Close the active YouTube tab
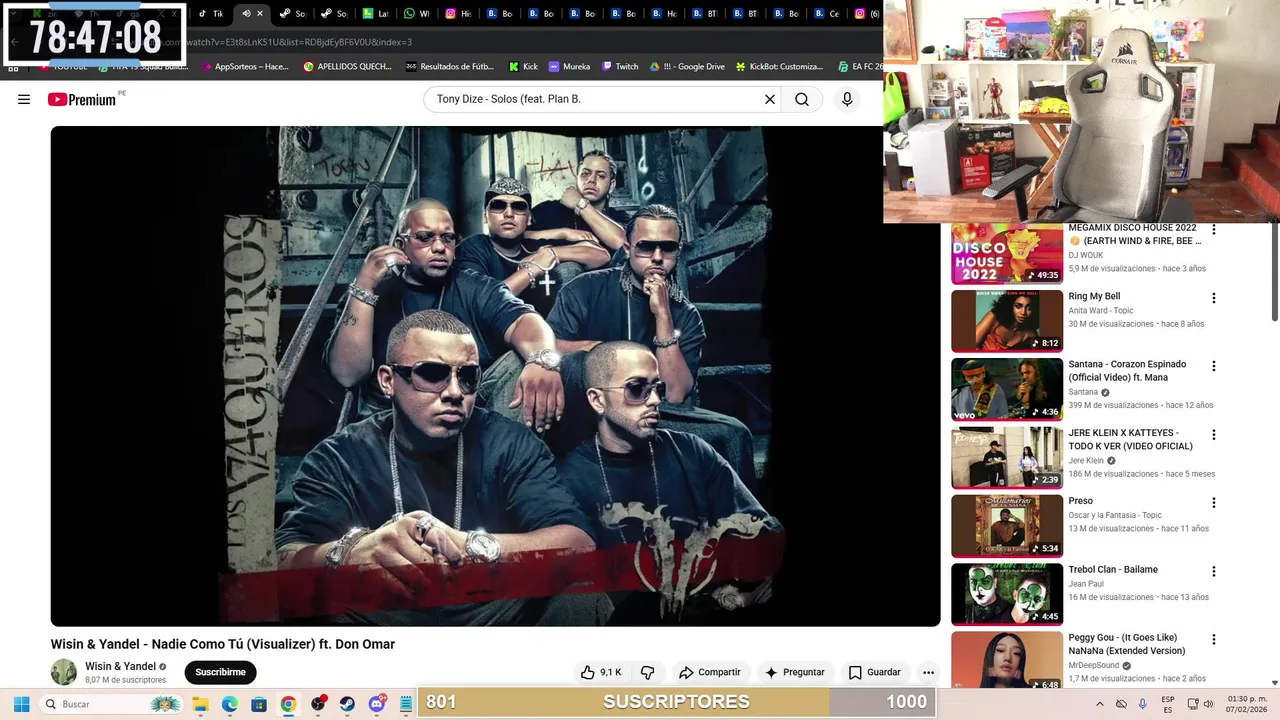Screen dimensions: 1280x720 (260, 13)
